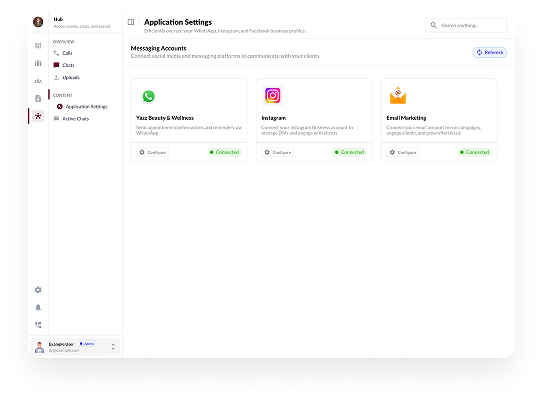
Task: Configure the Instagram account
Action: [x=277, y=152]
